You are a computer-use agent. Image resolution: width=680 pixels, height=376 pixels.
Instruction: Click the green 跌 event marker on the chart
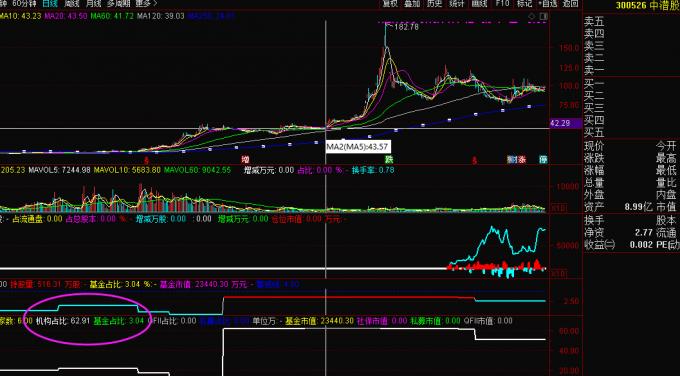pyautogui.click(x=390, y=160)
